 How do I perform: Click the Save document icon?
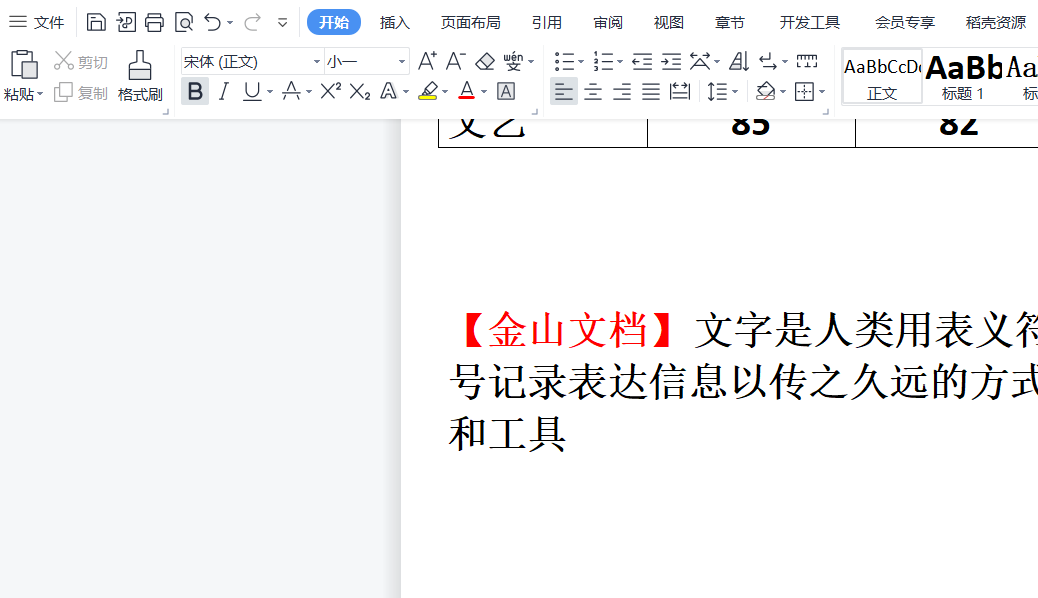tap(96, 23)
